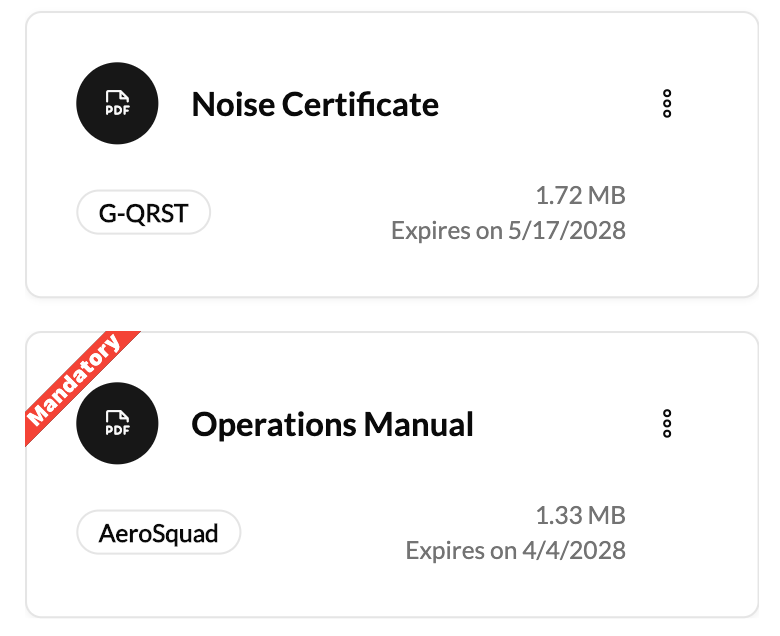Screen dimensions: 780x636
Task: Click the expiry date 4/4/2028
Action: (515, 550)
